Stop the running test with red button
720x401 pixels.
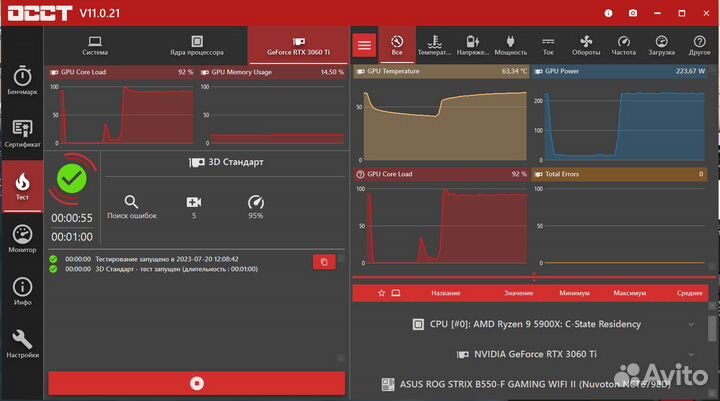click(197, 383)
